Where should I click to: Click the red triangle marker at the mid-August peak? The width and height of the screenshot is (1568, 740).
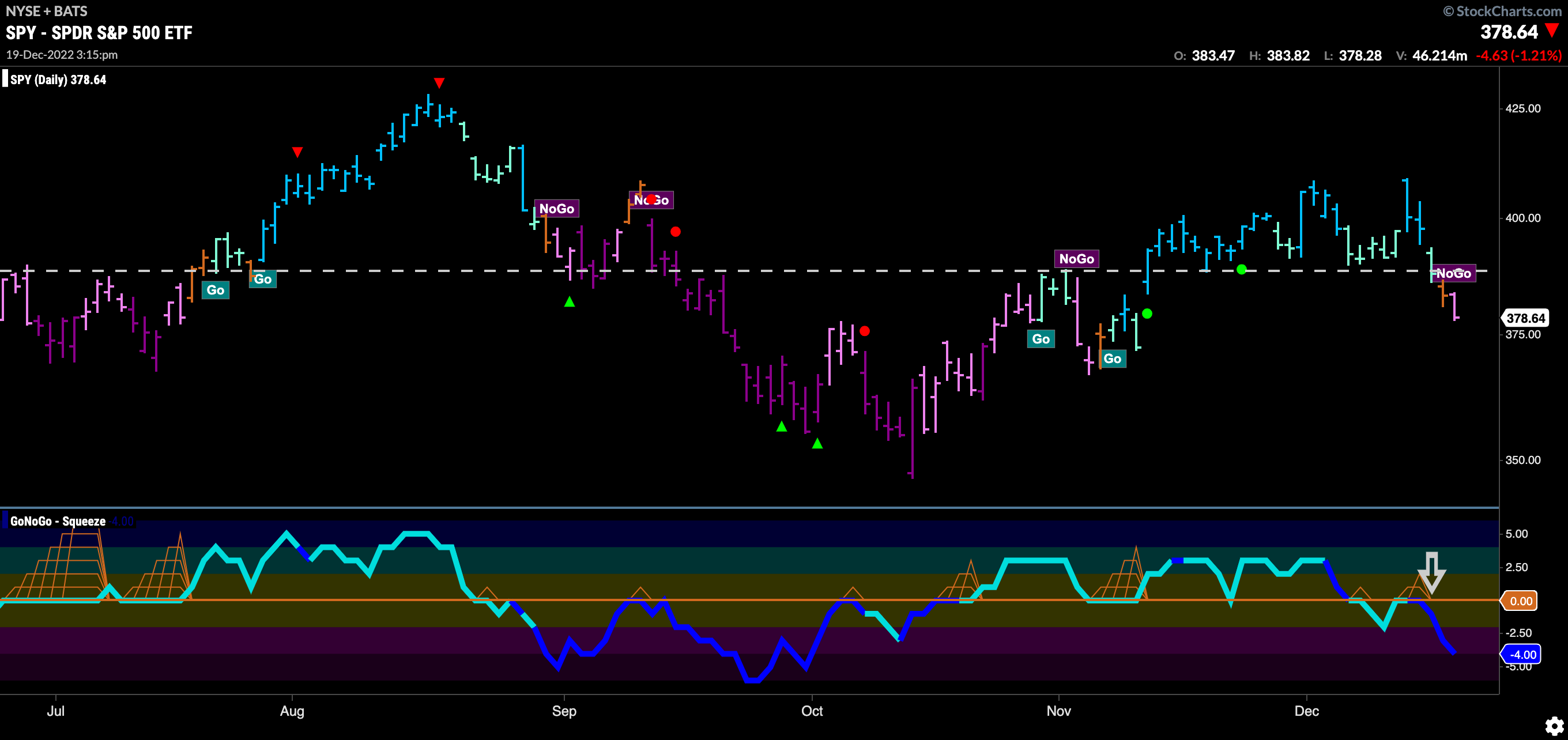click(x=439, y=83)
